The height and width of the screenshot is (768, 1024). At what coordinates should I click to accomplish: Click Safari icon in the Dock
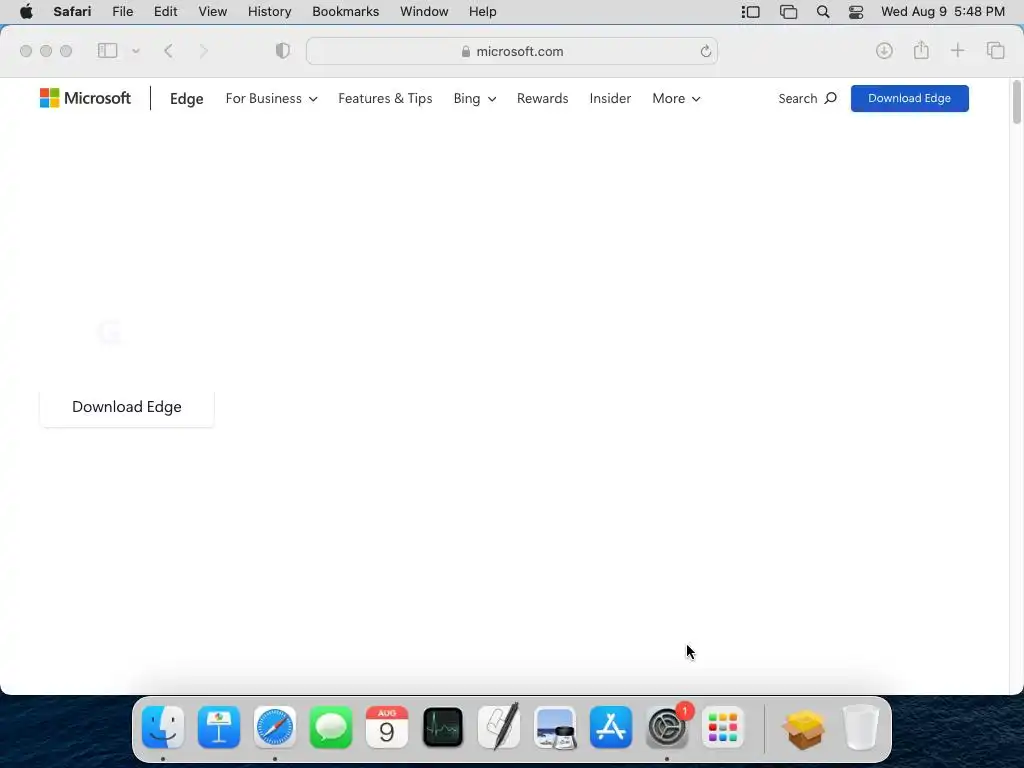275,727
